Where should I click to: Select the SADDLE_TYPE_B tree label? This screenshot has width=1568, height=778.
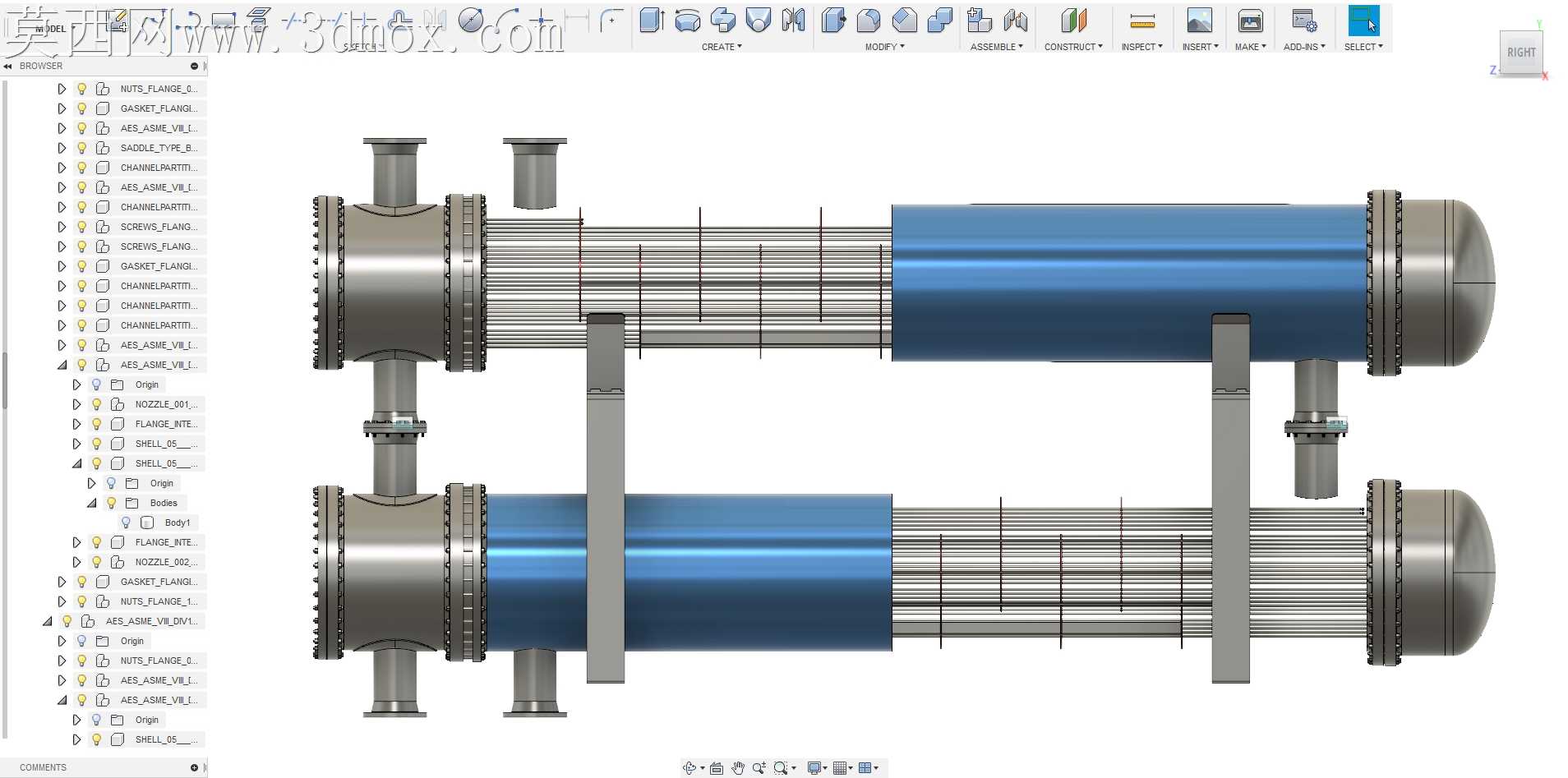click(159, 148)
